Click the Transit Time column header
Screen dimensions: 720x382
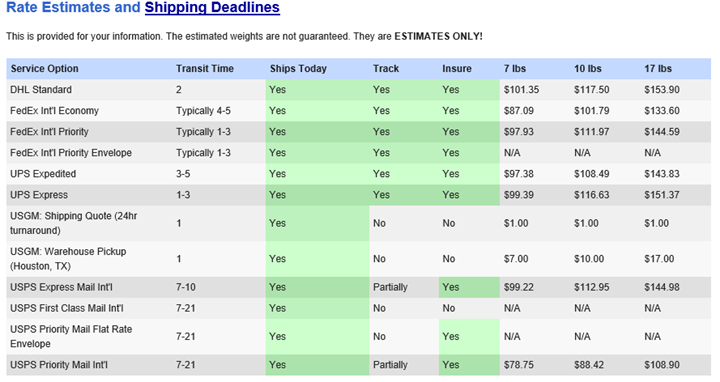(205, 69)
